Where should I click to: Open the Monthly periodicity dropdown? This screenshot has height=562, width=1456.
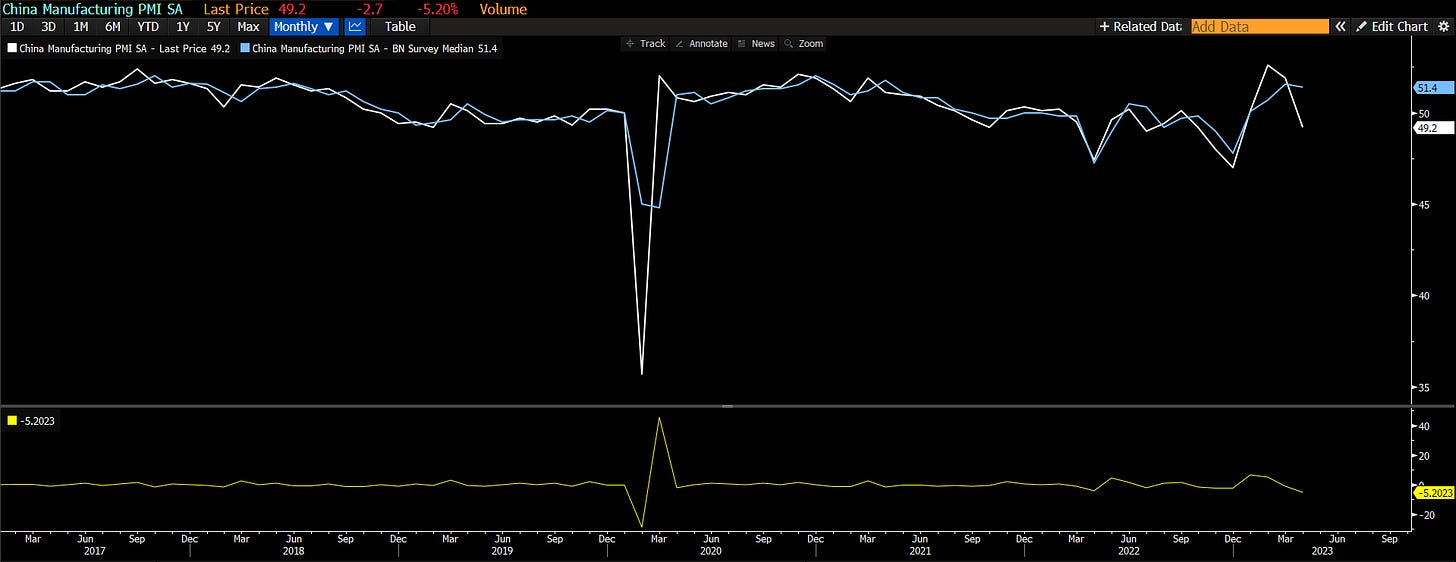[304, 27]
